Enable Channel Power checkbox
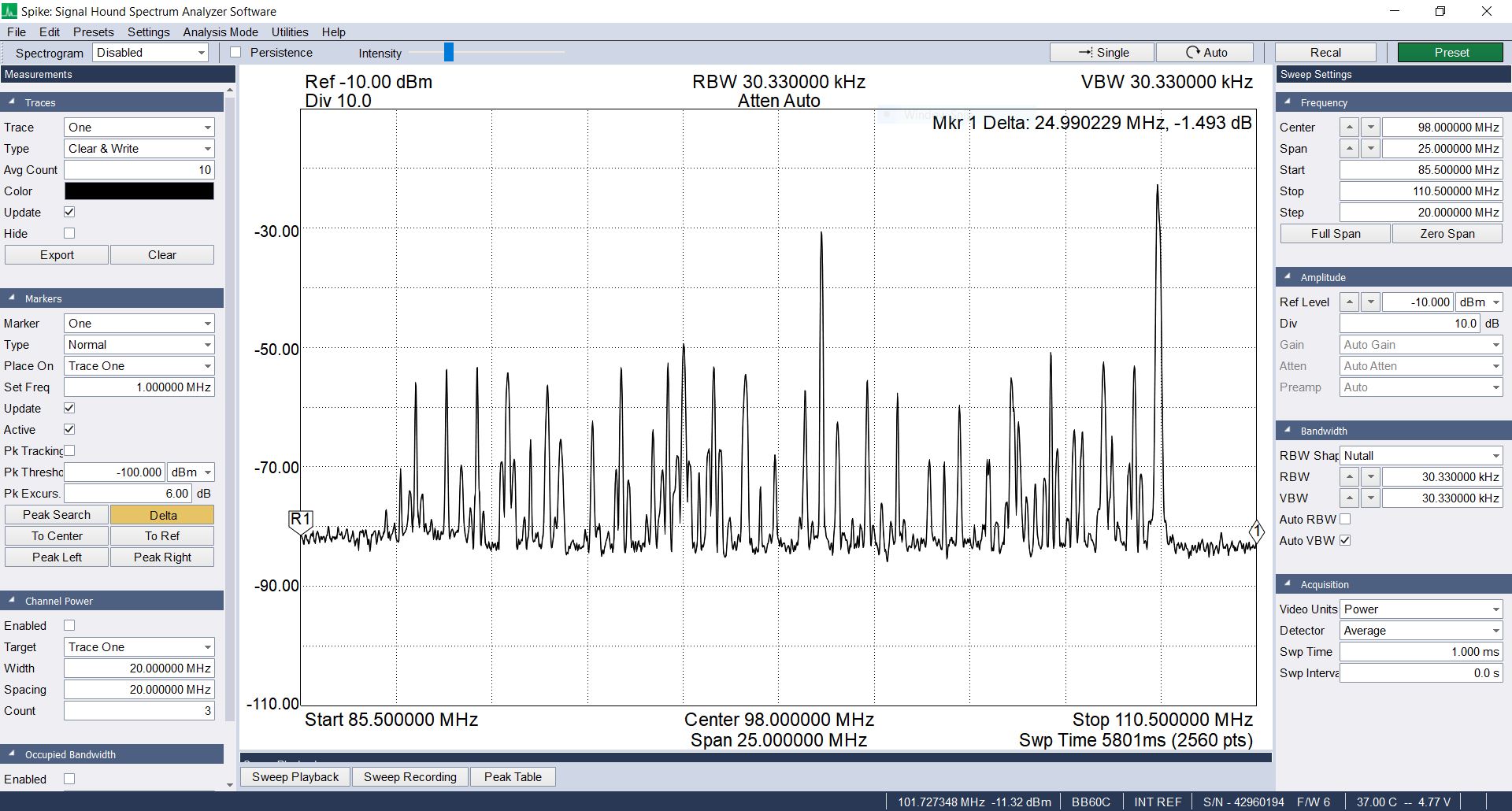The width and height of the screenshot is (1512, 811). [69, 625]
